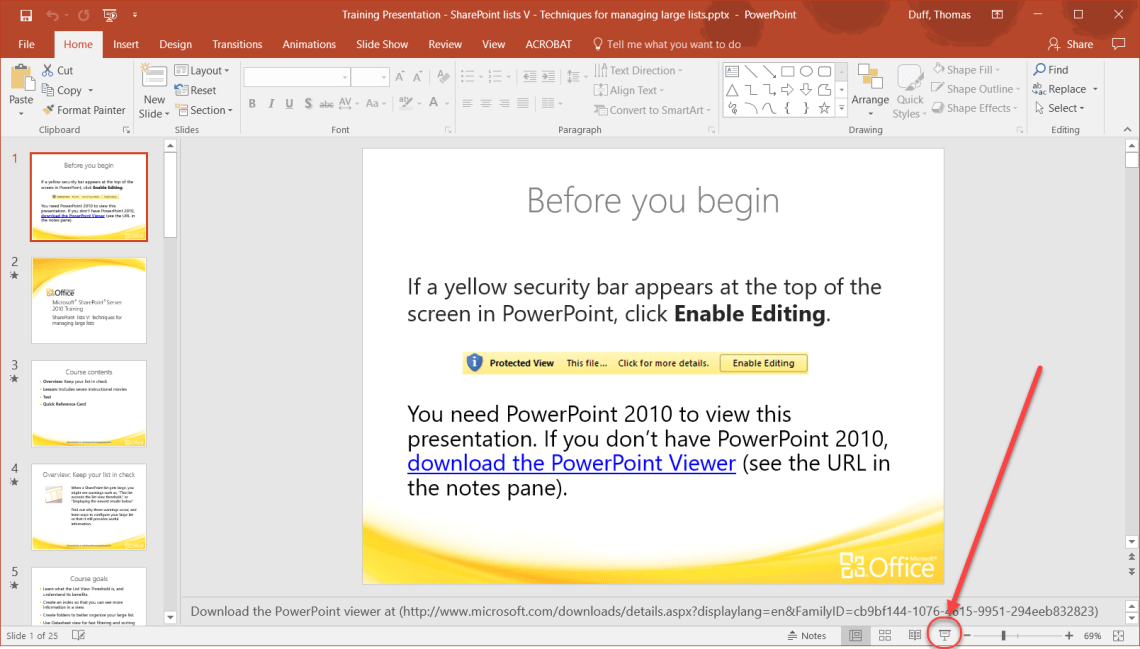Screen dimensions: 1140x649
Task: Switch to the Transitions tab
Action: [x=236, y=44]
